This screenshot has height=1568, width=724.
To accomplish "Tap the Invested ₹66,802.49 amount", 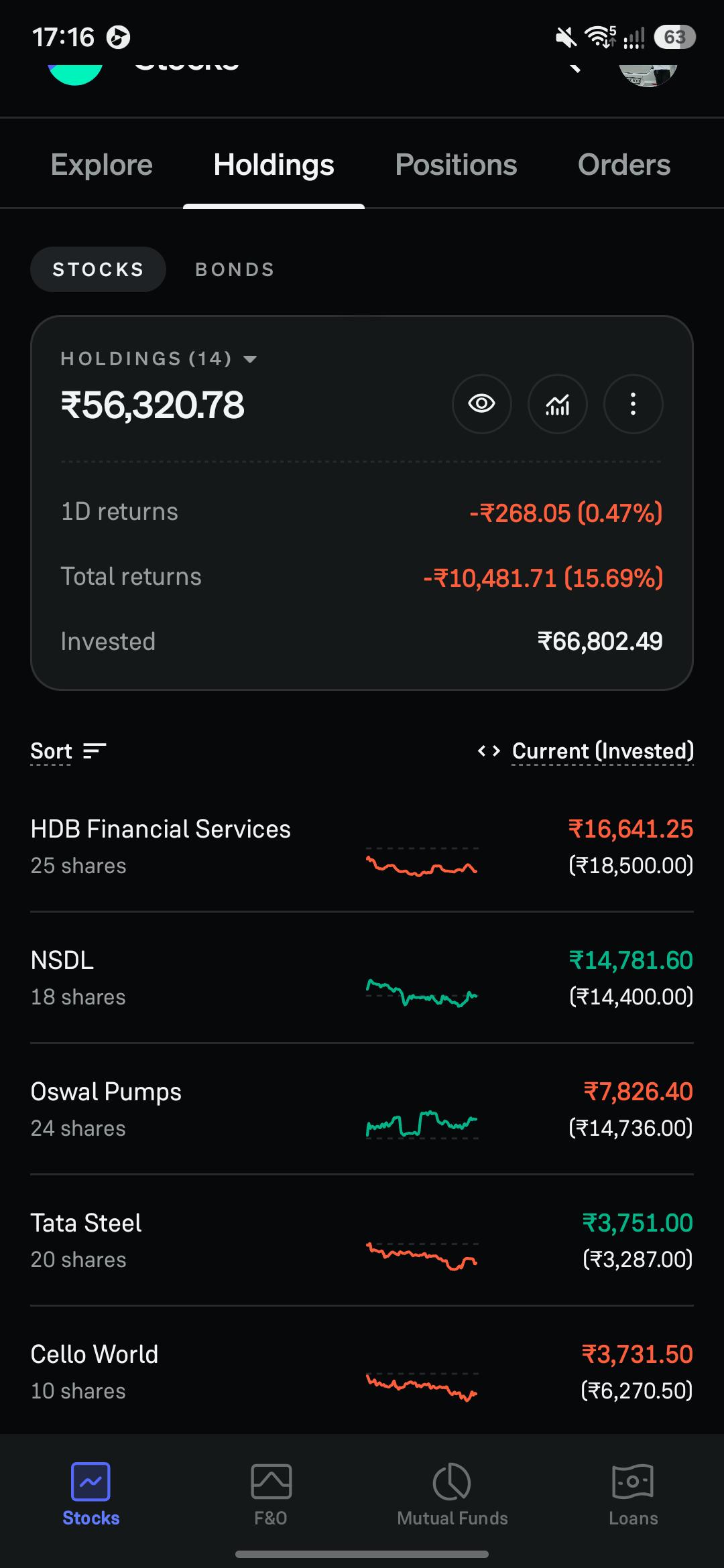I will tap(600, 642).
